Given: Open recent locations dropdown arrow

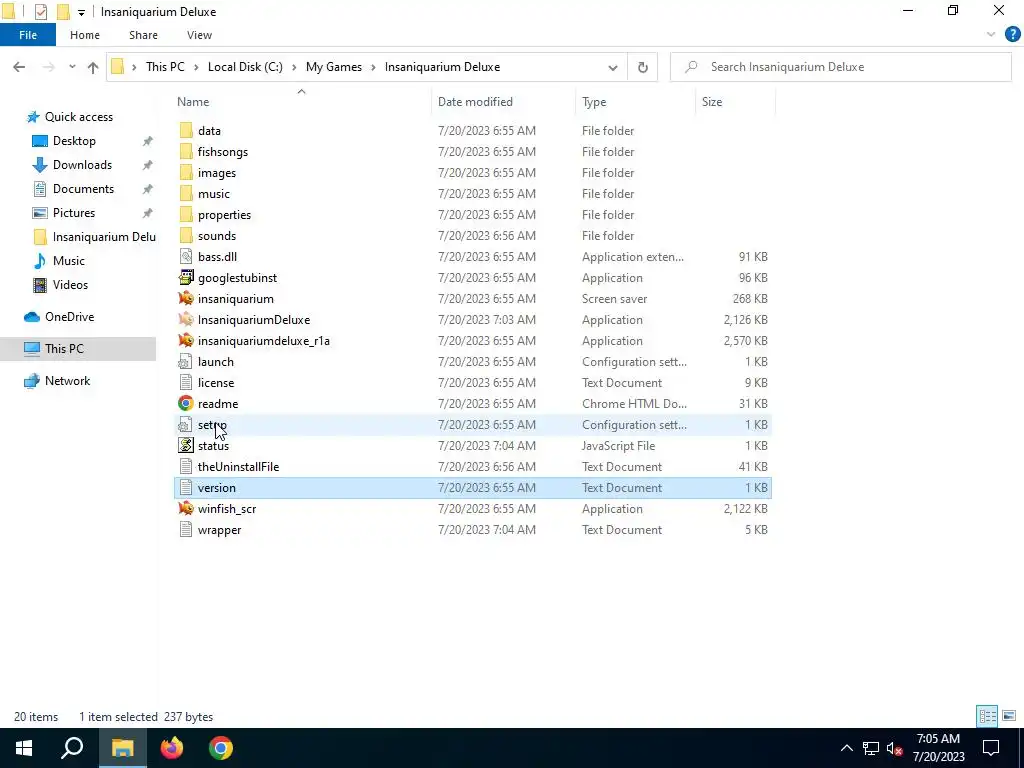Looking at the screenshot, I should click(72, 67).
